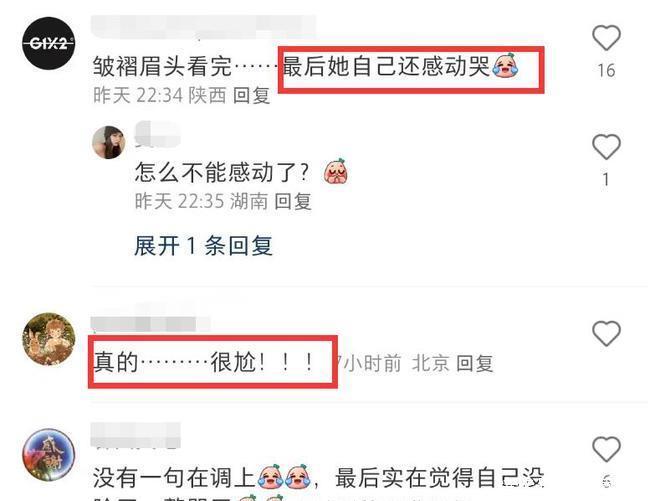Like the '真的………很尬' comment

[606, 333]
